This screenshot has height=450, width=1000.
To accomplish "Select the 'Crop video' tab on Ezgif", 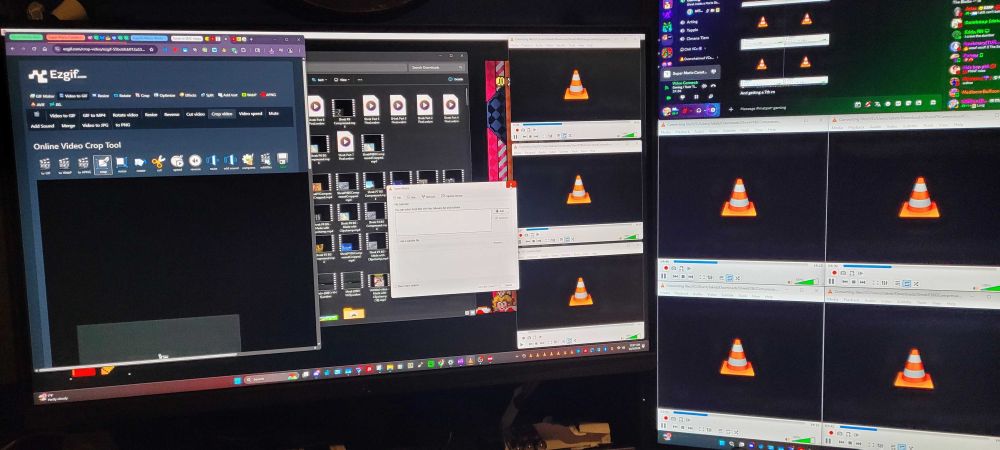I will coord(222,114).
